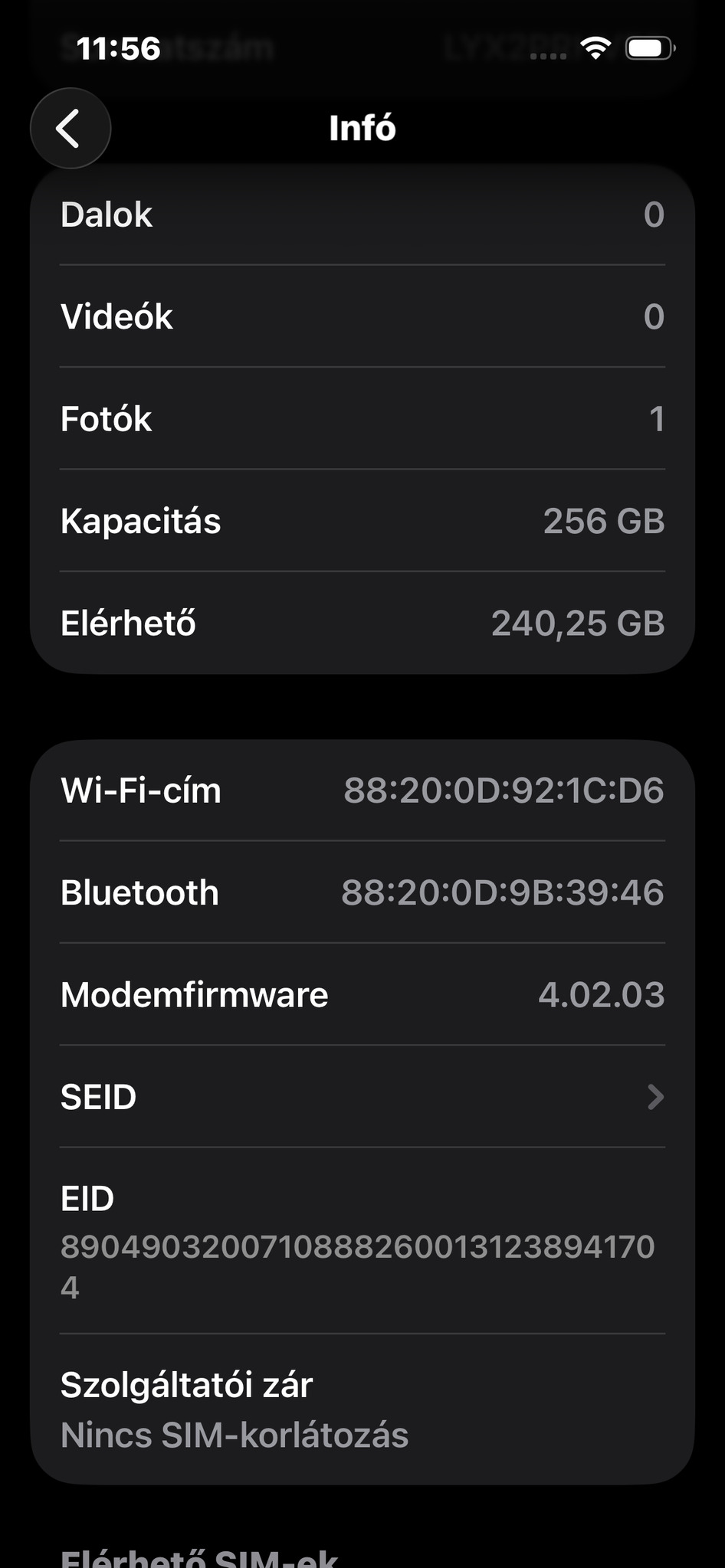This screenshot has height=1568, width=725.
Task: Tap the Infó page title
Action: point(362,128)
